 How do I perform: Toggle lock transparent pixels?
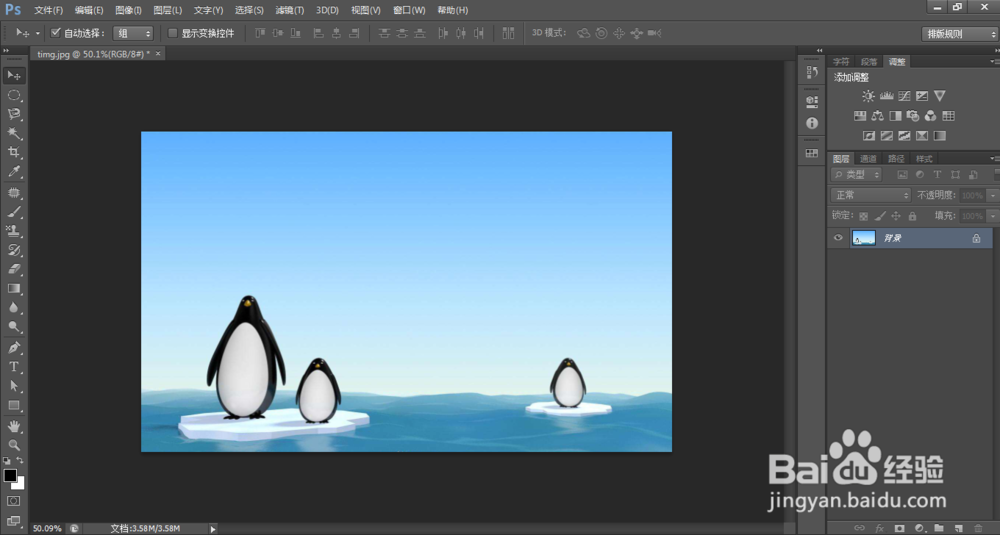[864, 216]
